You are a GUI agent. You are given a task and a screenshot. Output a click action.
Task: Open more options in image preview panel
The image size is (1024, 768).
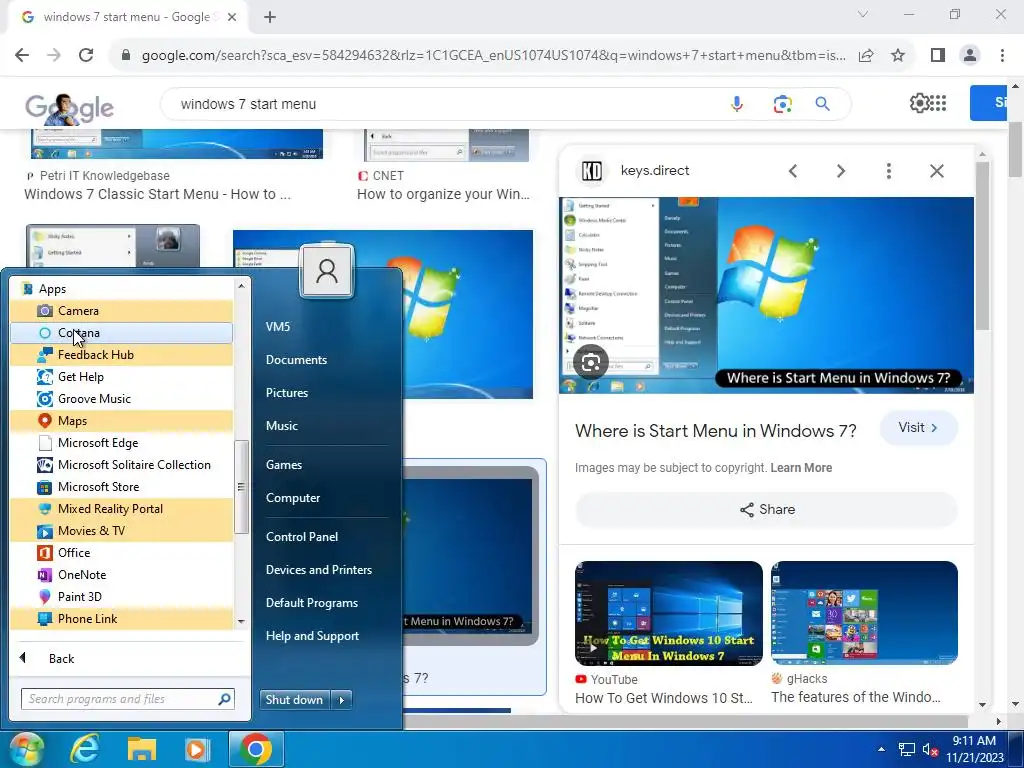(x=889, y=171)
